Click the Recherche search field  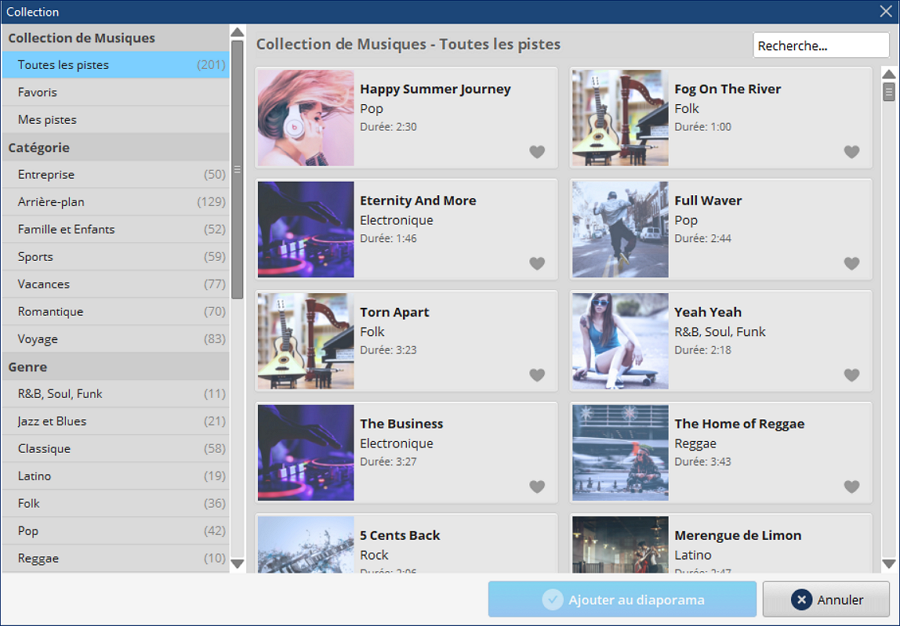[x=821, y=45]
